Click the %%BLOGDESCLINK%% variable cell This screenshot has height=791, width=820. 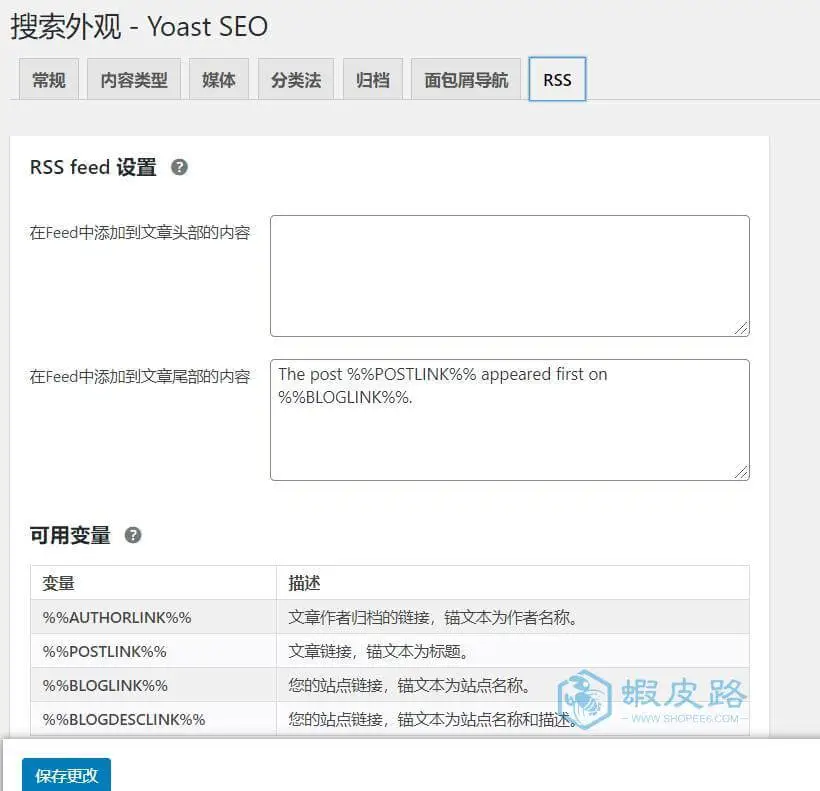point(153,719)
